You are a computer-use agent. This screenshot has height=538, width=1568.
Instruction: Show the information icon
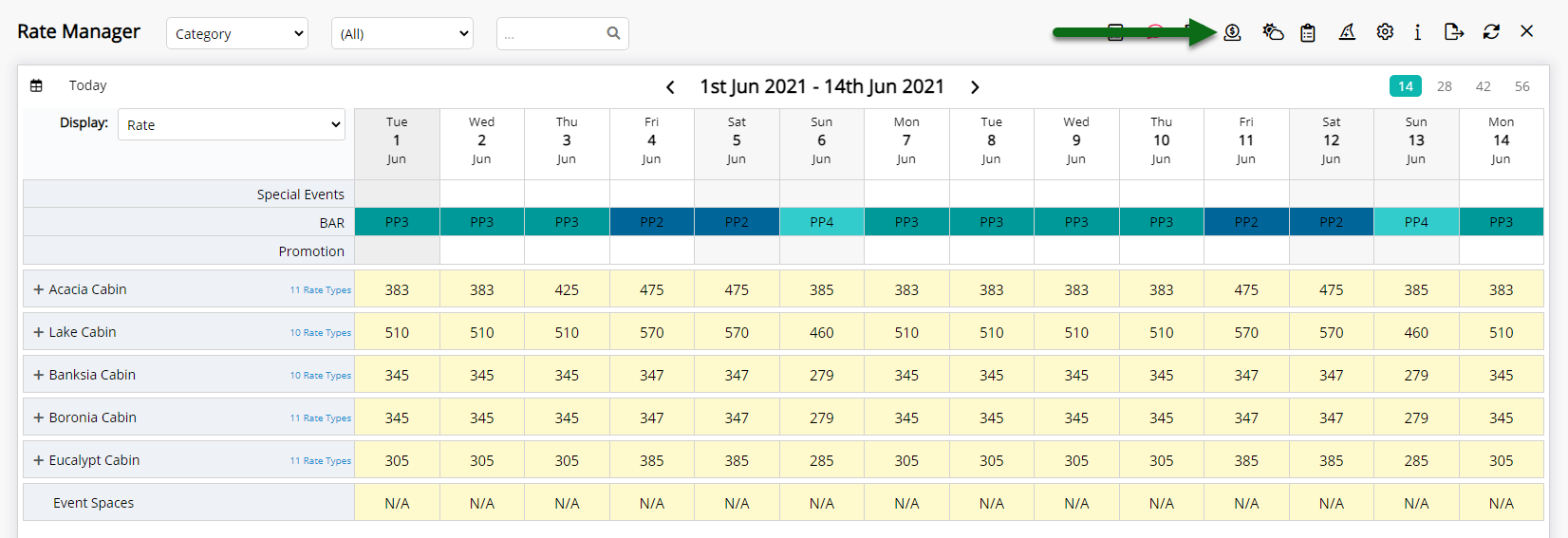[1417, 32]
